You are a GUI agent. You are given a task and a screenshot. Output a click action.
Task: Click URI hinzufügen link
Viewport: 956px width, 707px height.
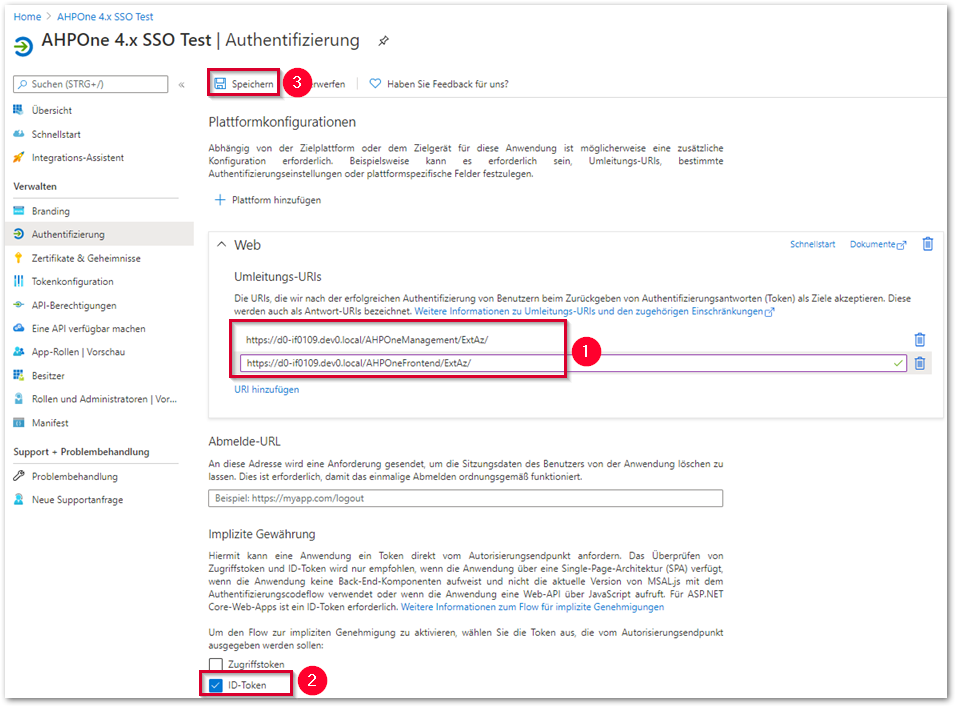coord(266,389)
